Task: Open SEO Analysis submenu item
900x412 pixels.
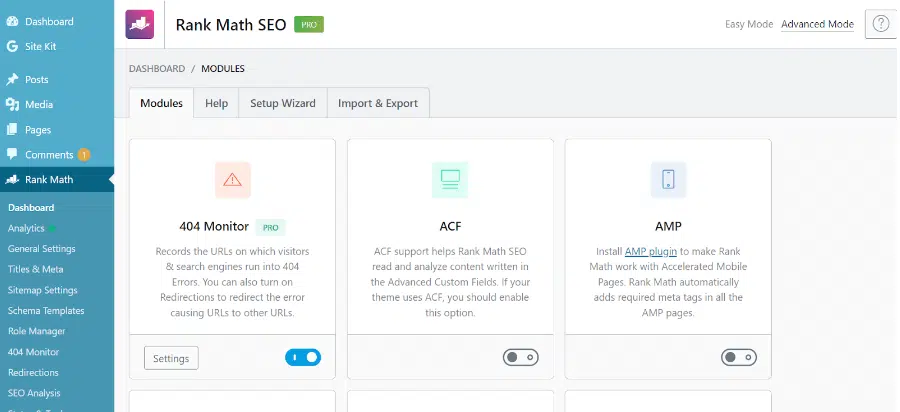Action: (x=34, y=394)
